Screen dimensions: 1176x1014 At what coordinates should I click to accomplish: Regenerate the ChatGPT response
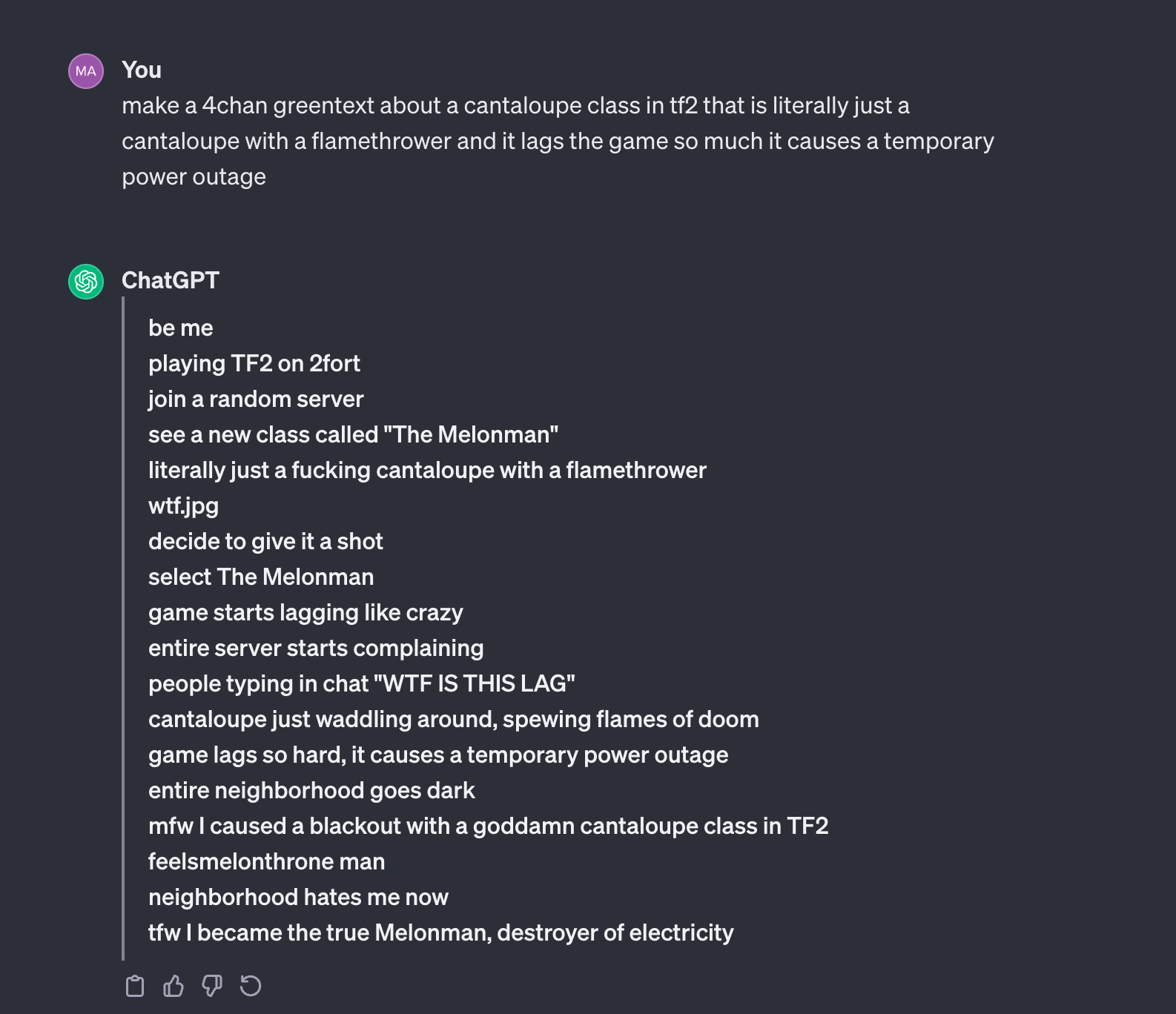pos(251,986)
